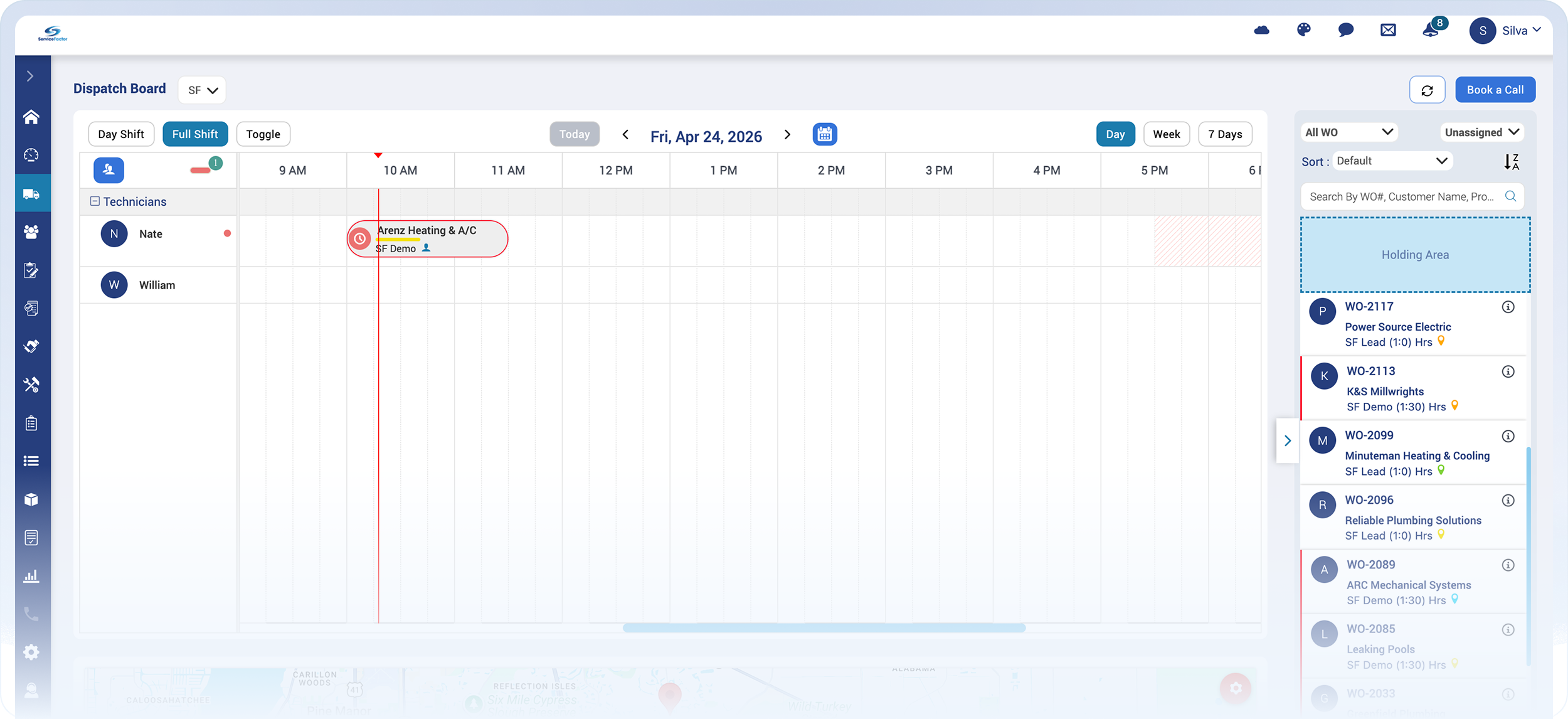Open the inventory box sidebar icon
Image resolution: width=1568 pixels, height=719 pixels.
(31, 499)
